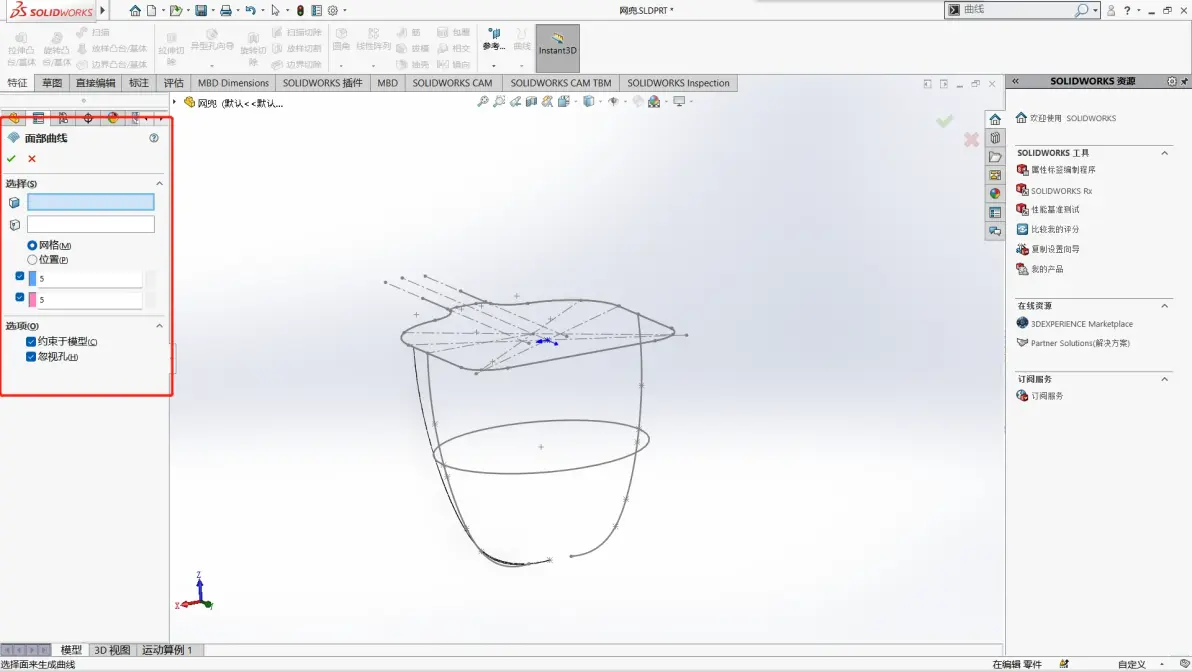
Task: Switch to the ConfigurationManager tab icon
Action: (x=63, y=118)
